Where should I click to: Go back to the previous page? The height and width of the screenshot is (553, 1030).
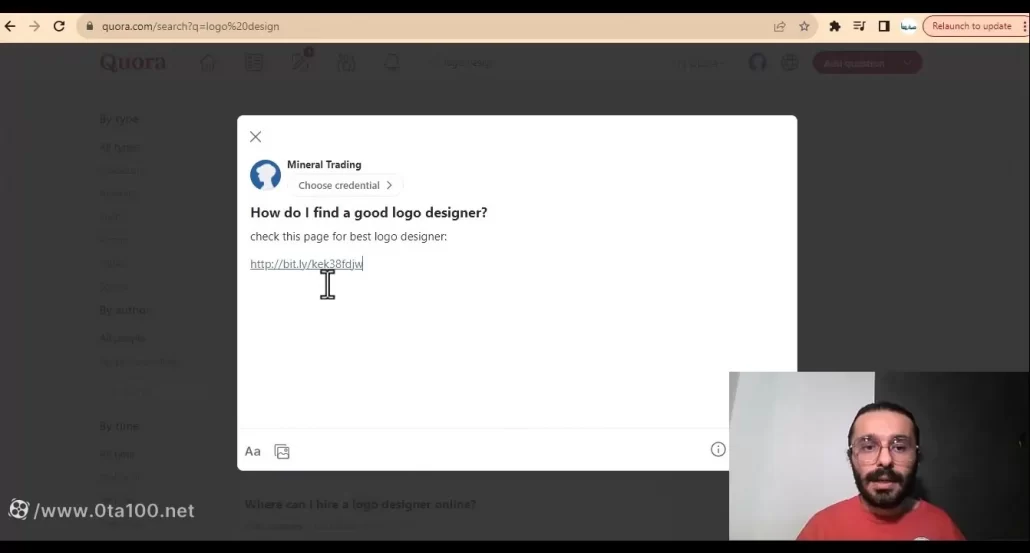click(x=11, y=26)
